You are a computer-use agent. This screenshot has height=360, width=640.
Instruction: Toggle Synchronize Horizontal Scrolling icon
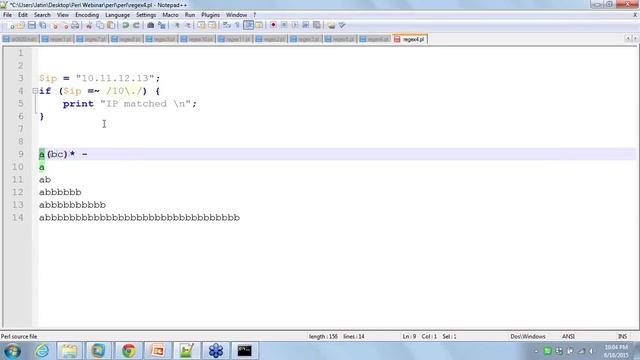tap(212, 25)
